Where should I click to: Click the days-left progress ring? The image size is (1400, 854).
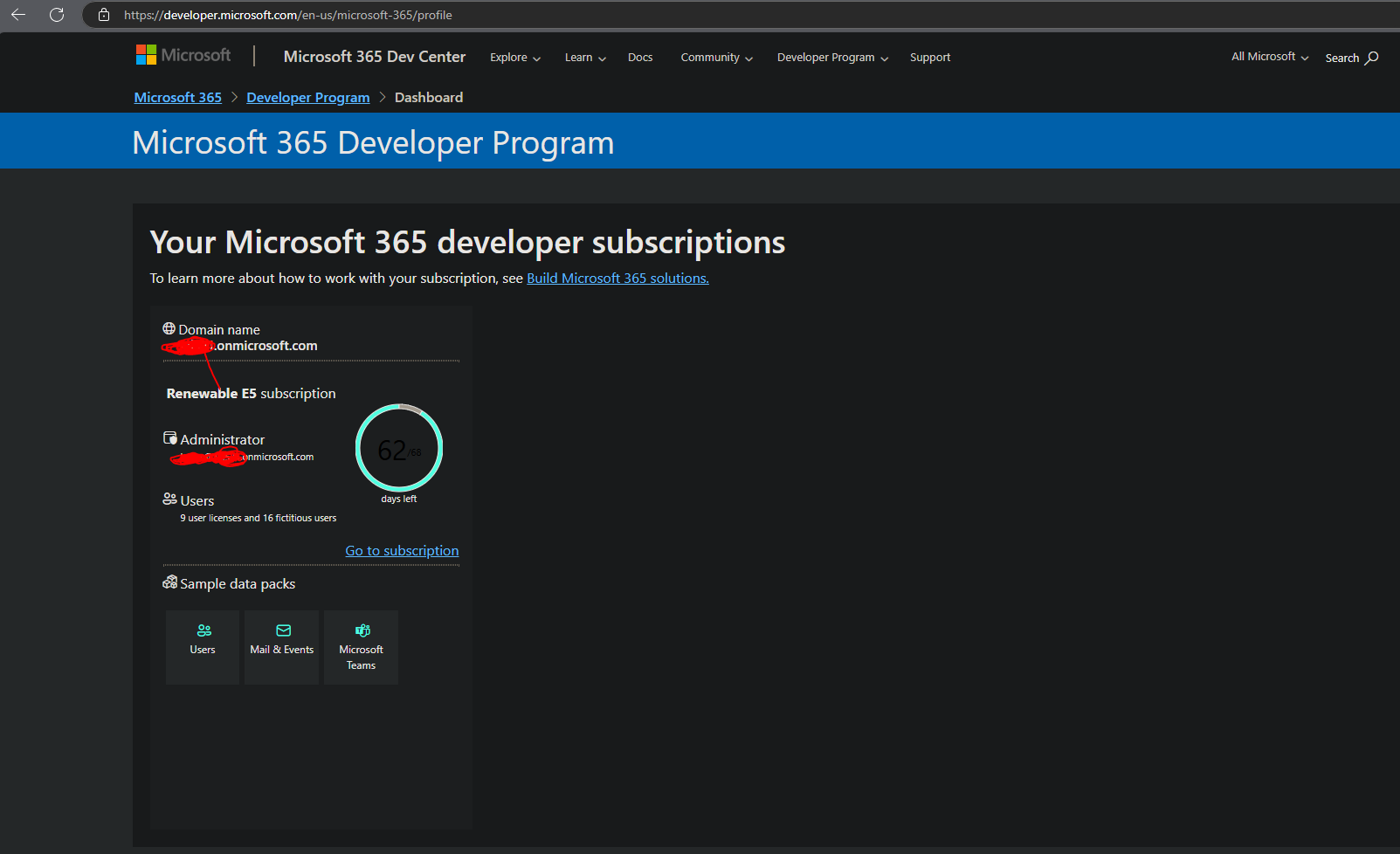point(399,449)
